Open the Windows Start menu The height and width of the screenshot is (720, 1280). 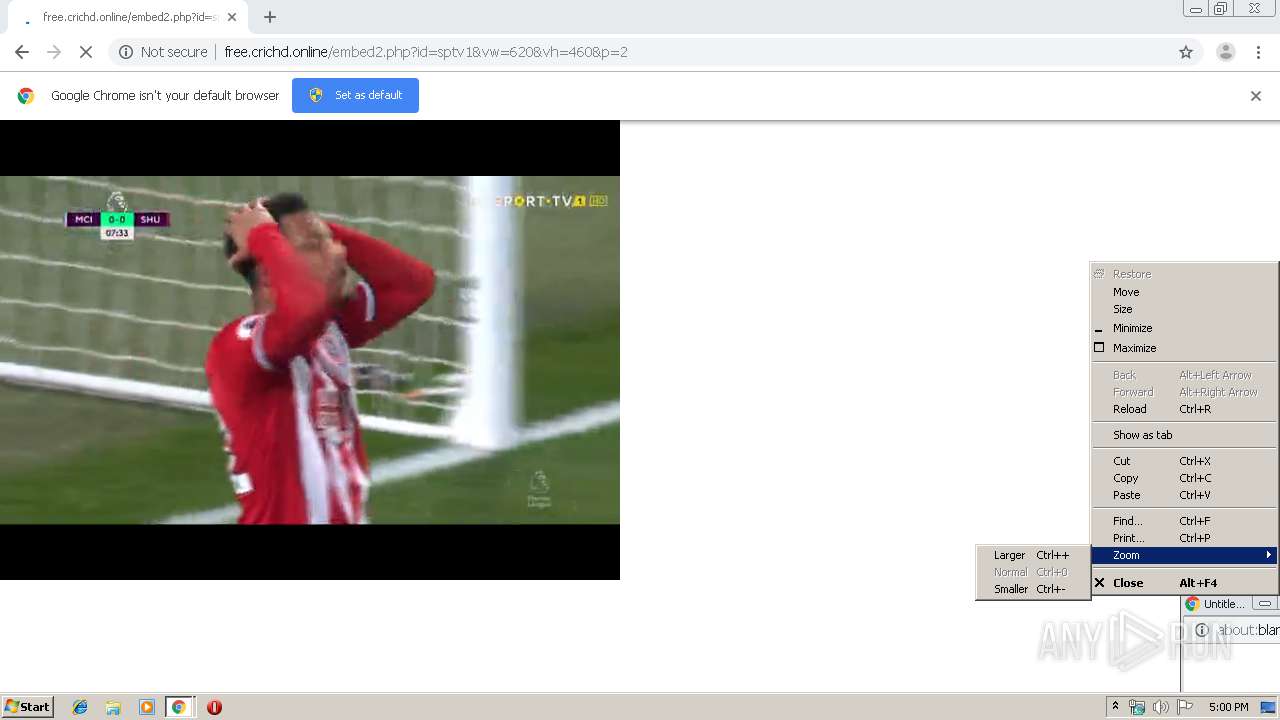point(28,706)
